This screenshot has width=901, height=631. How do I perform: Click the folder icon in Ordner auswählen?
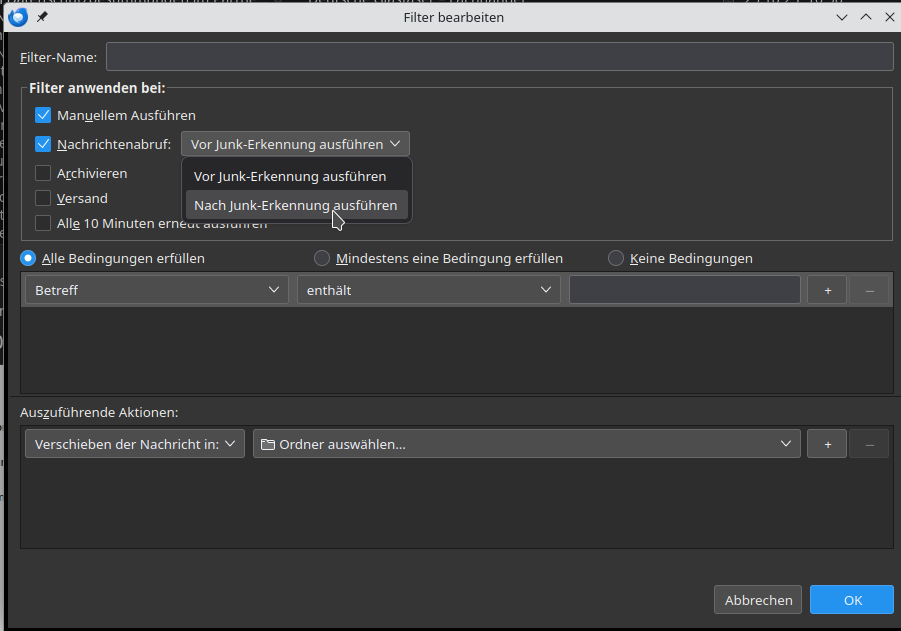click(267, 444)
